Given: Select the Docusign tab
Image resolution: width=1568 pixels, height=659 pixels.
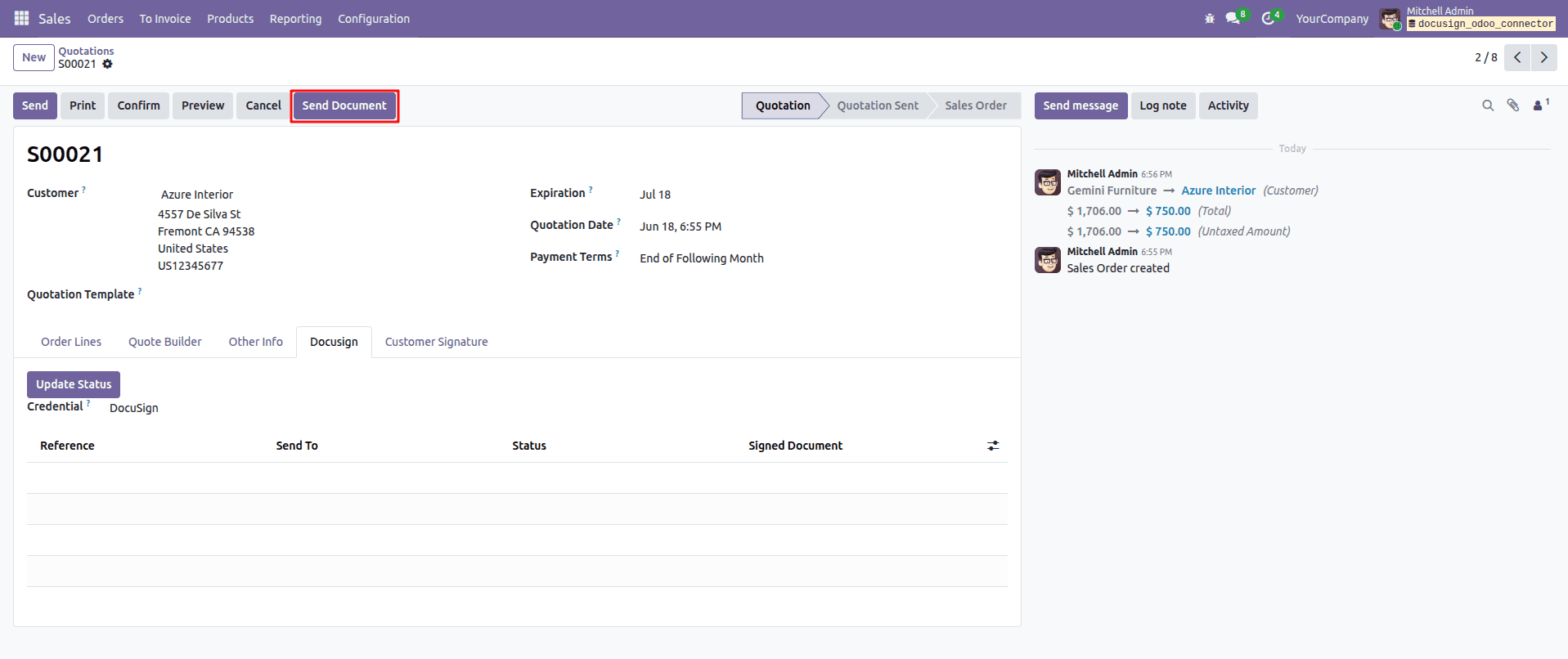Looking at the screenshot, I should tap(334, 342).
